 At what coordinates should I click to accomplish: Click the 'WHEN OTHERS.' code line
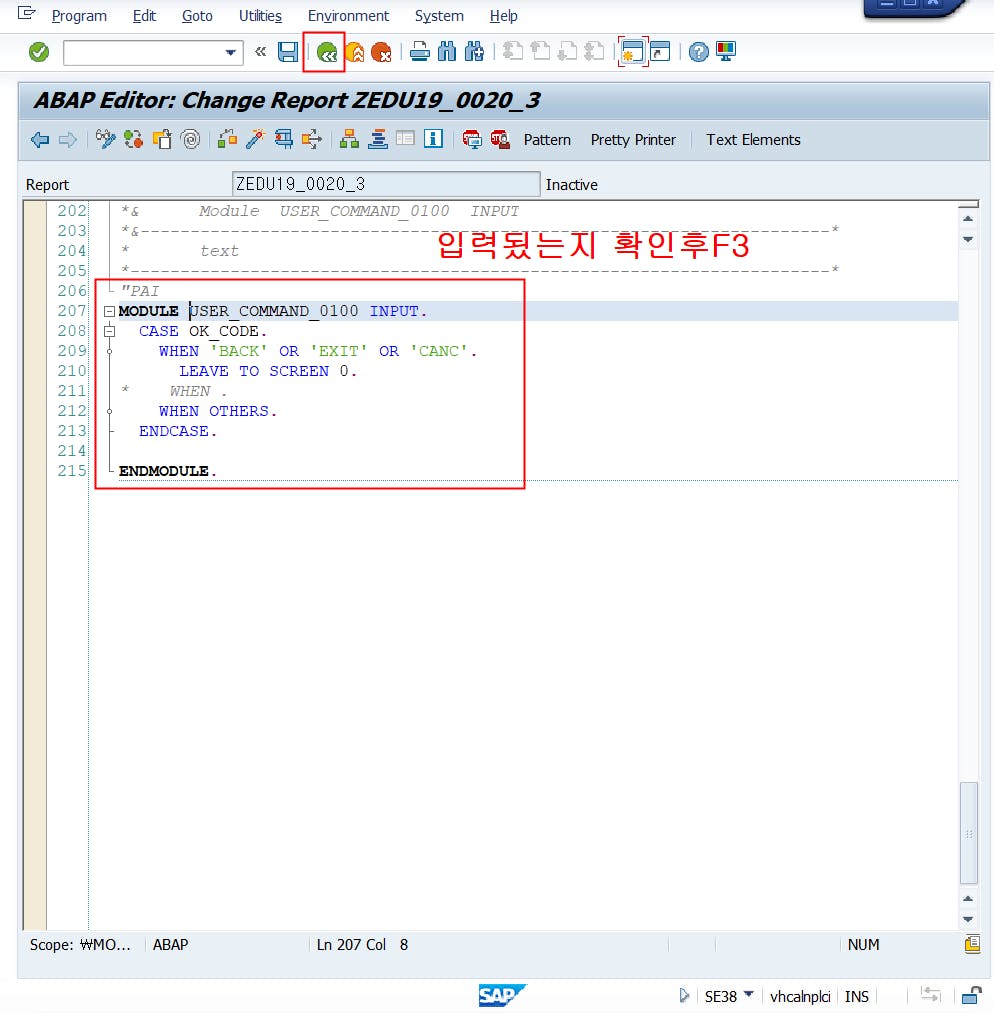tap(218, 412)
